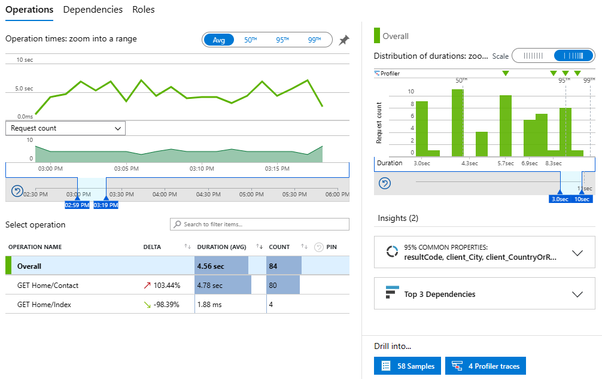Reset the time range zoom
The width and height of the screenshot is (602, 379).
[17, 191]
